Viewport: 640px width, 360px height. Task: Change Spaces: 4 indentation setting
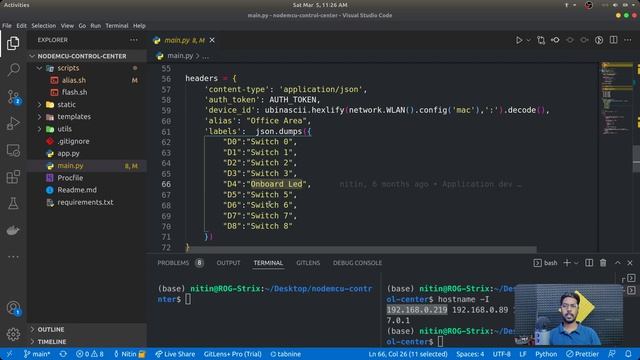(x=470, y=354)
